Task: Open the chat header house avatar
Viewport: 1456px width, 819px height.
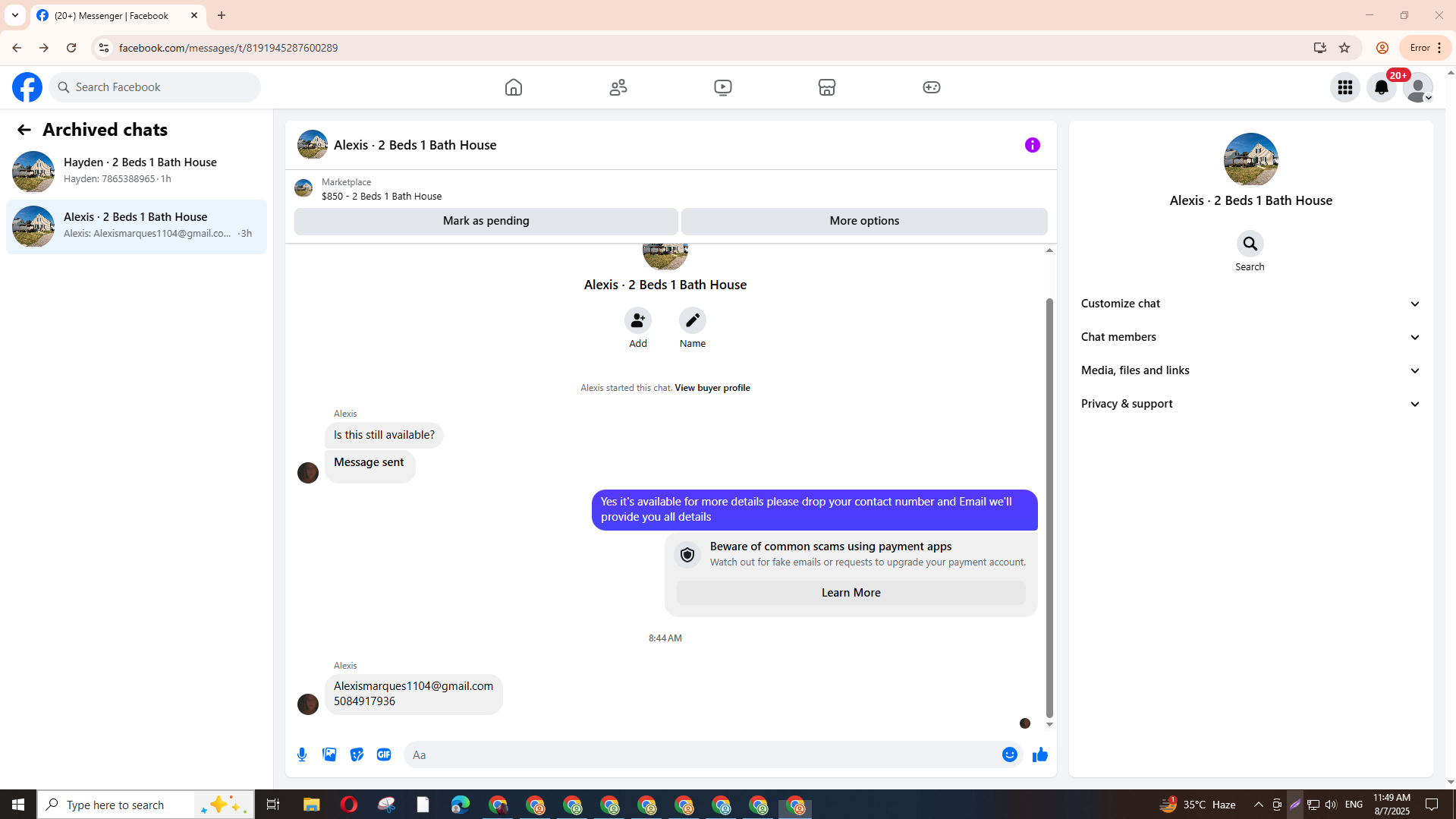Action: coord(313,145)
